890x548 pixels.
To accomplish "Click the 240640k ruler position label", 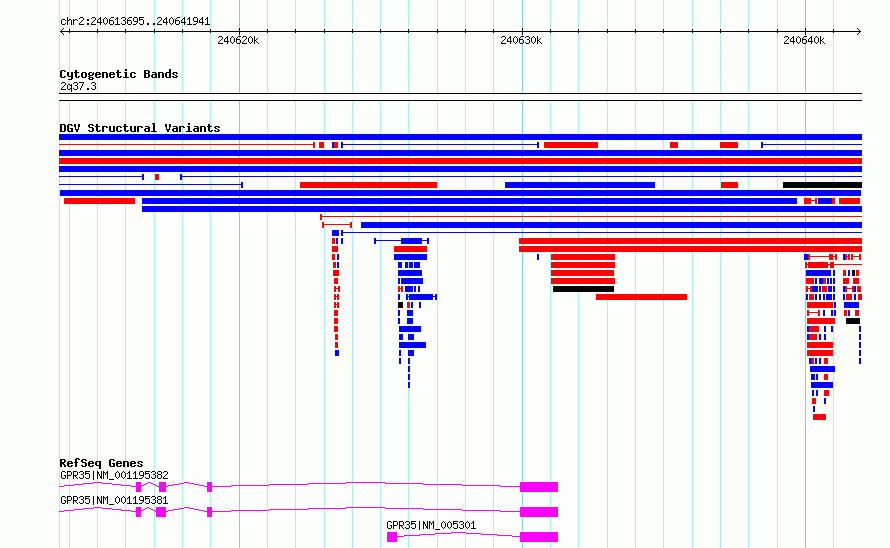I will point(804,40).
